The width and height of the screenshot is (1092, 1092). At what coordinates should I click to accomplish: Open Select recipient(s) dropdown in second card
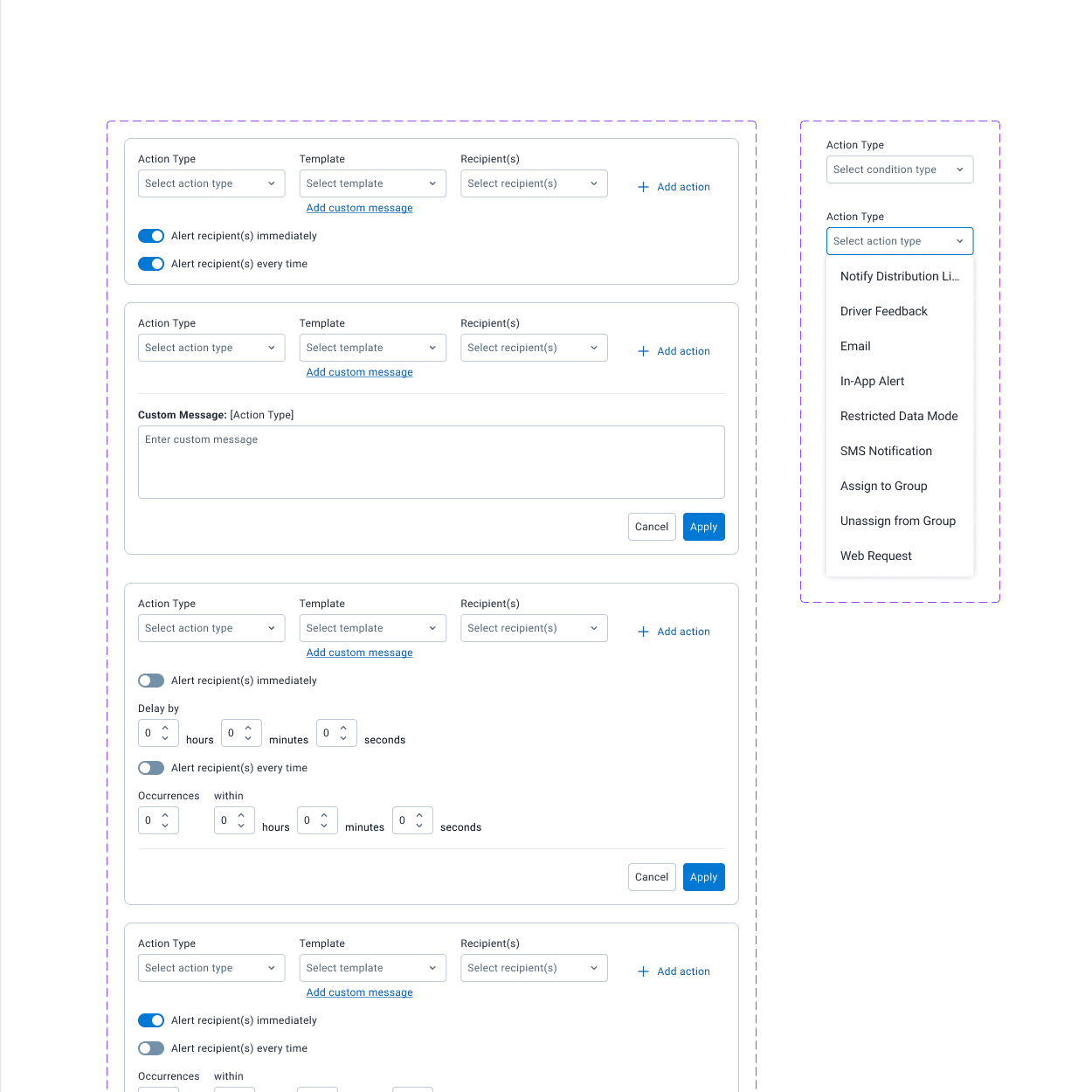point(534,348)
